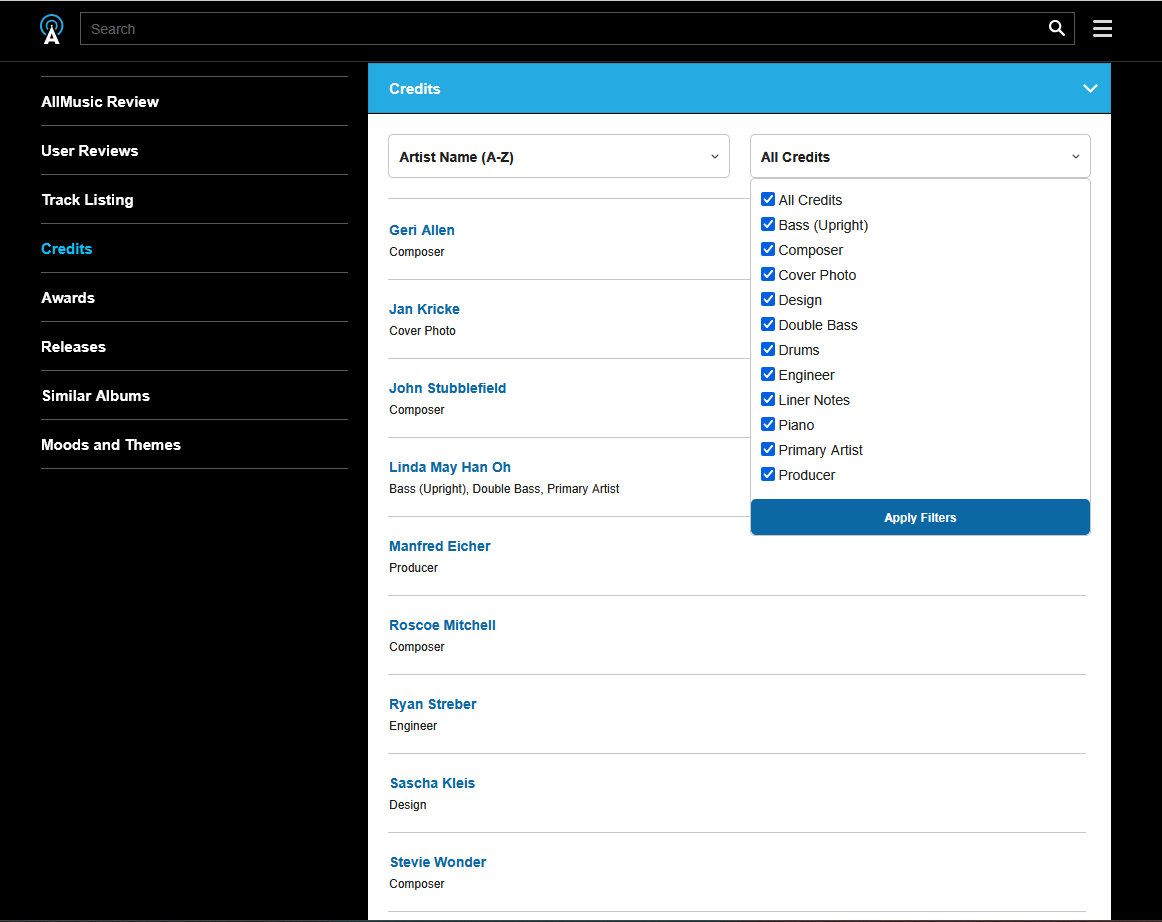Open the Artist Name (A-Z) sort dropdown
The width and height of the screenshot is (1162, 922).
(x=558, y=157)
